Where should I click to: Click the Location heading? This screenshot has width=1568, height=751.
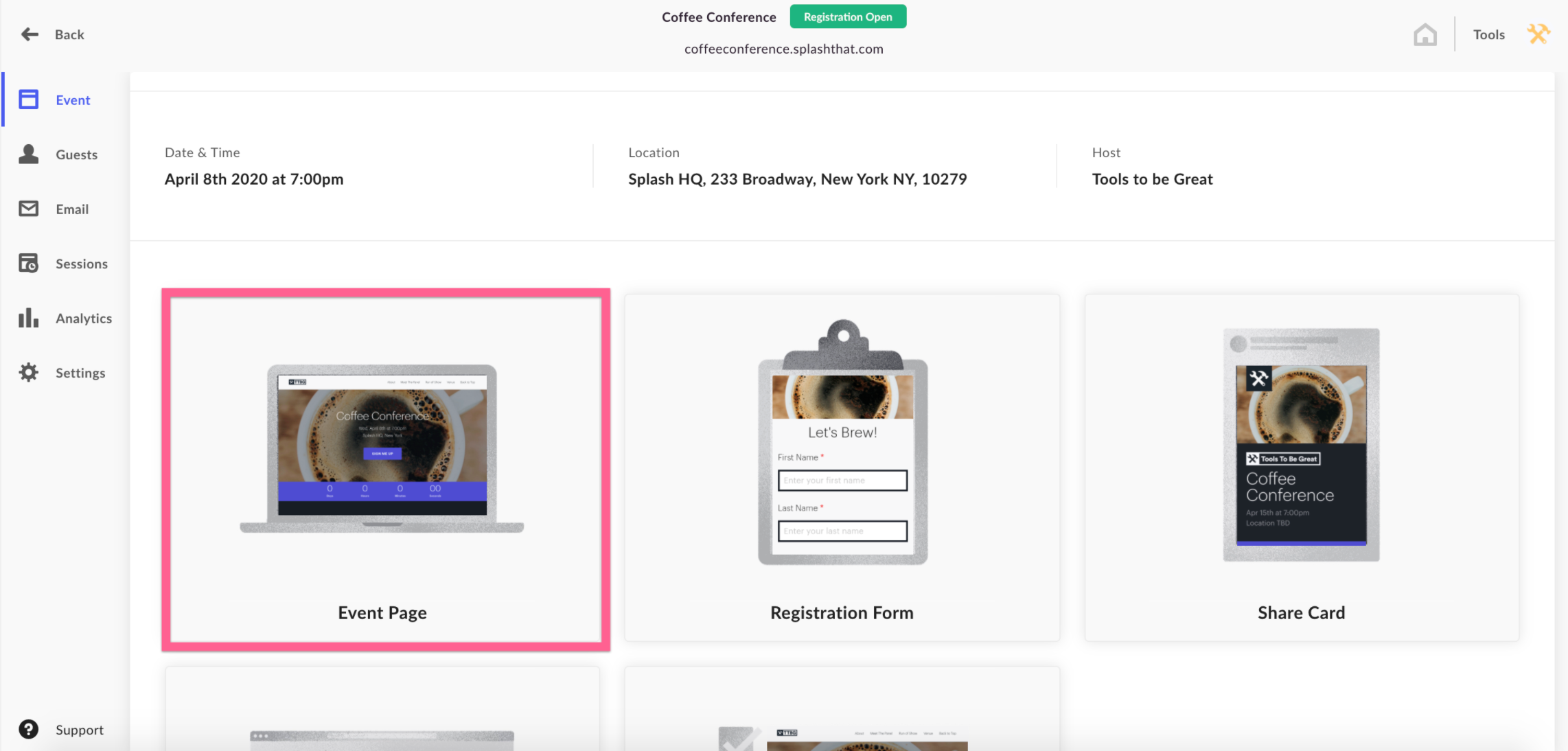coord(654,152)
